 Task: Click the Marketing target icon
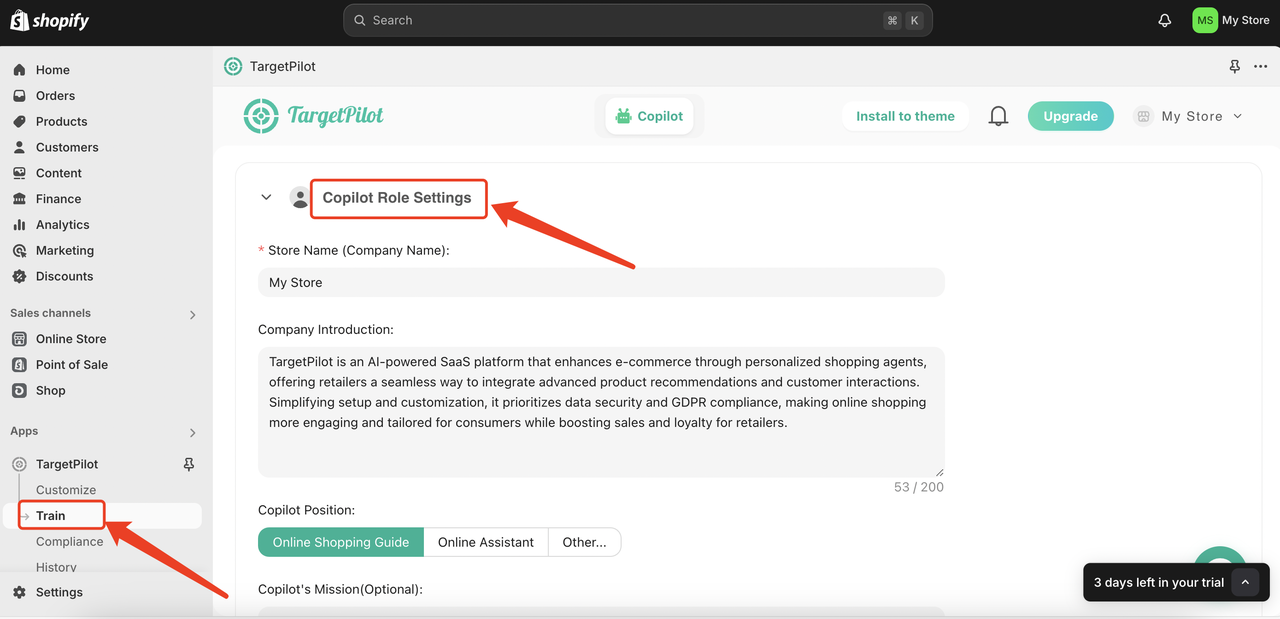click(19, 251)
